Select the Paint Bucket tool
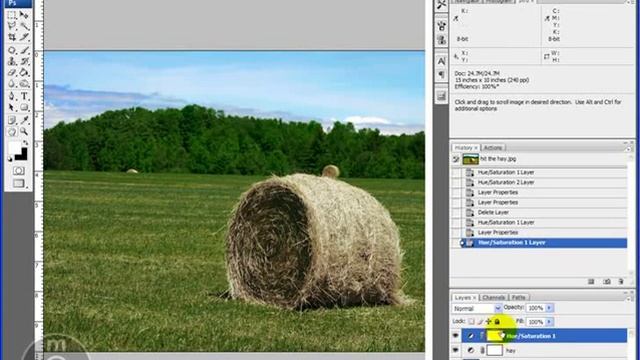The image size is (640, 360). [x=24, y=73]
